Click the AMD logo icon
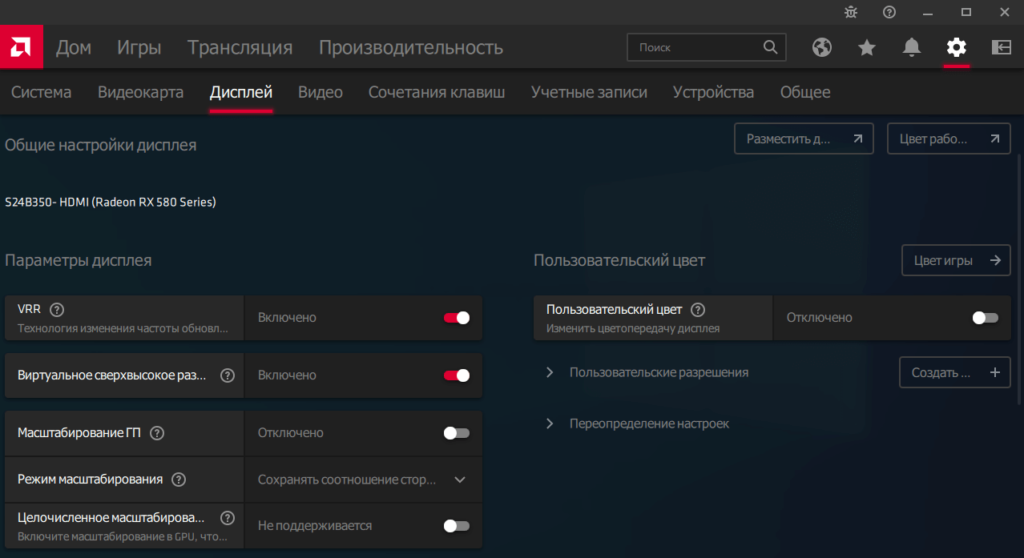The image size is (1024, 558). click(x=20, y=47)
